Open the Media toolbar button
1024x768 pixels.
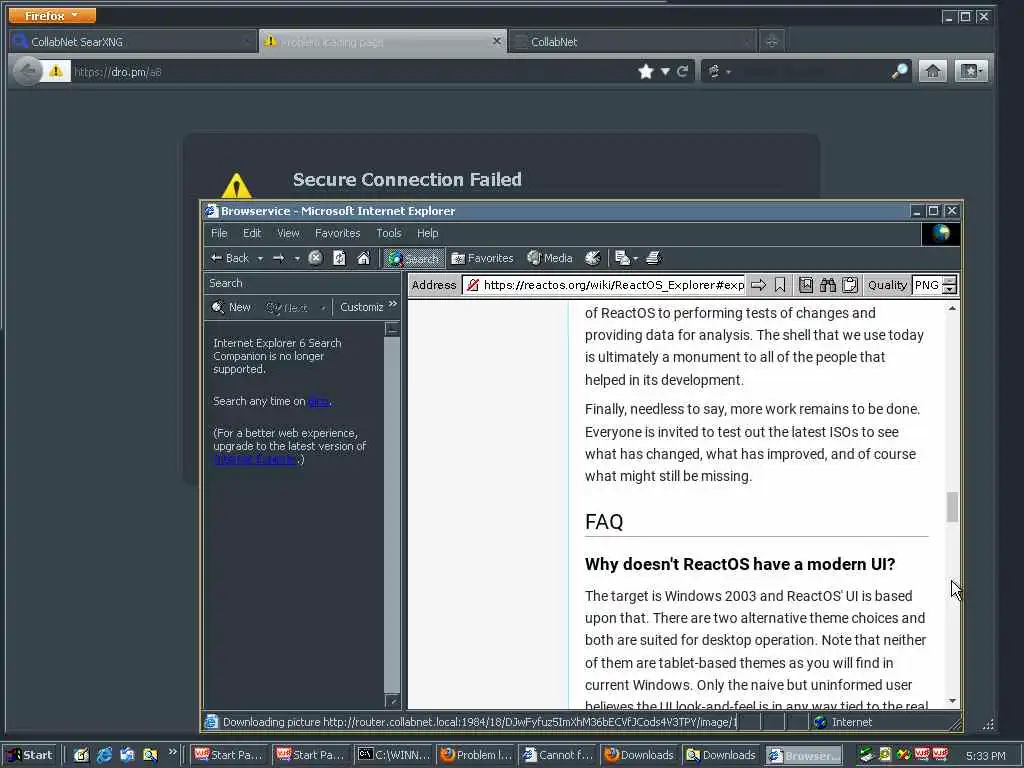tap(550, 258)
